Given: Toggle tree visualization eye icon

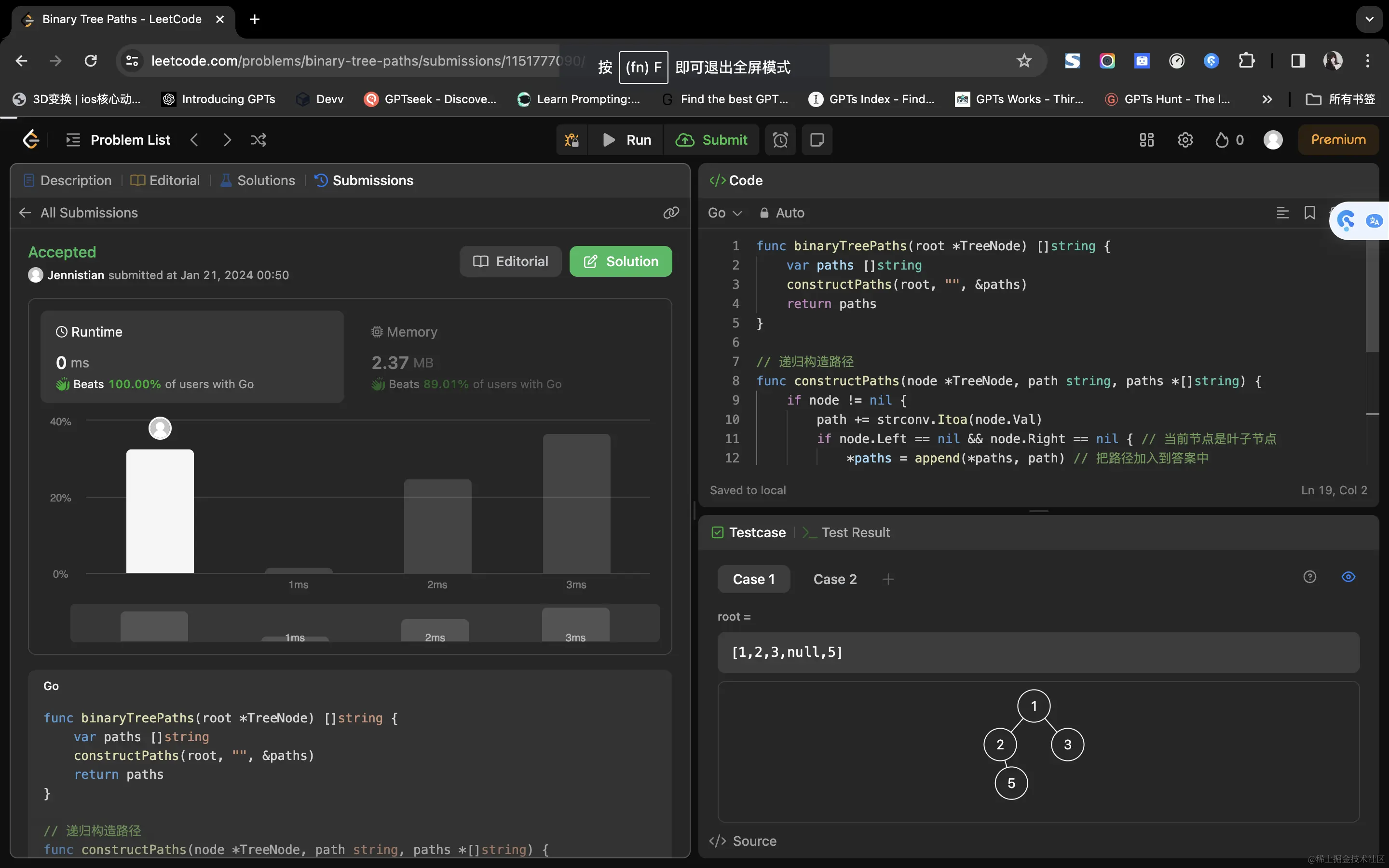Looking at the screenshot, I should [1348, 577].
